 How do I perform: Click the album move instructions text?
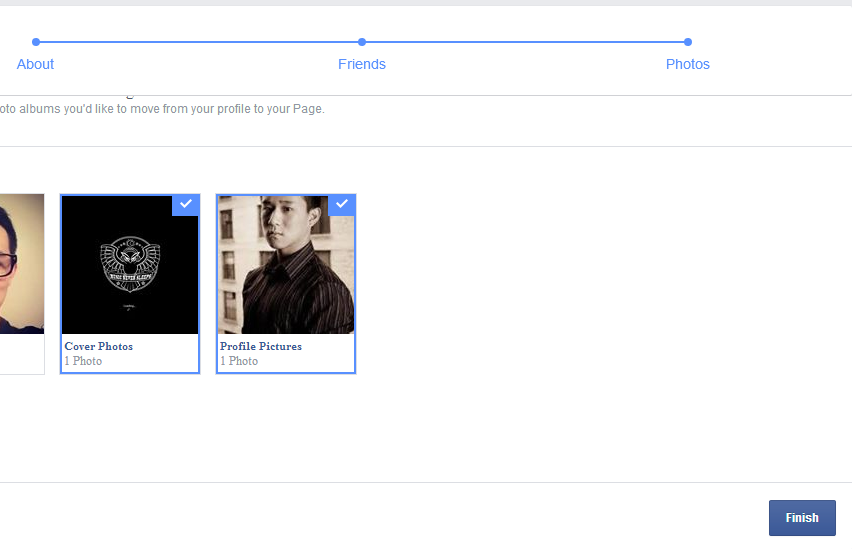click(x=162, y=109)
